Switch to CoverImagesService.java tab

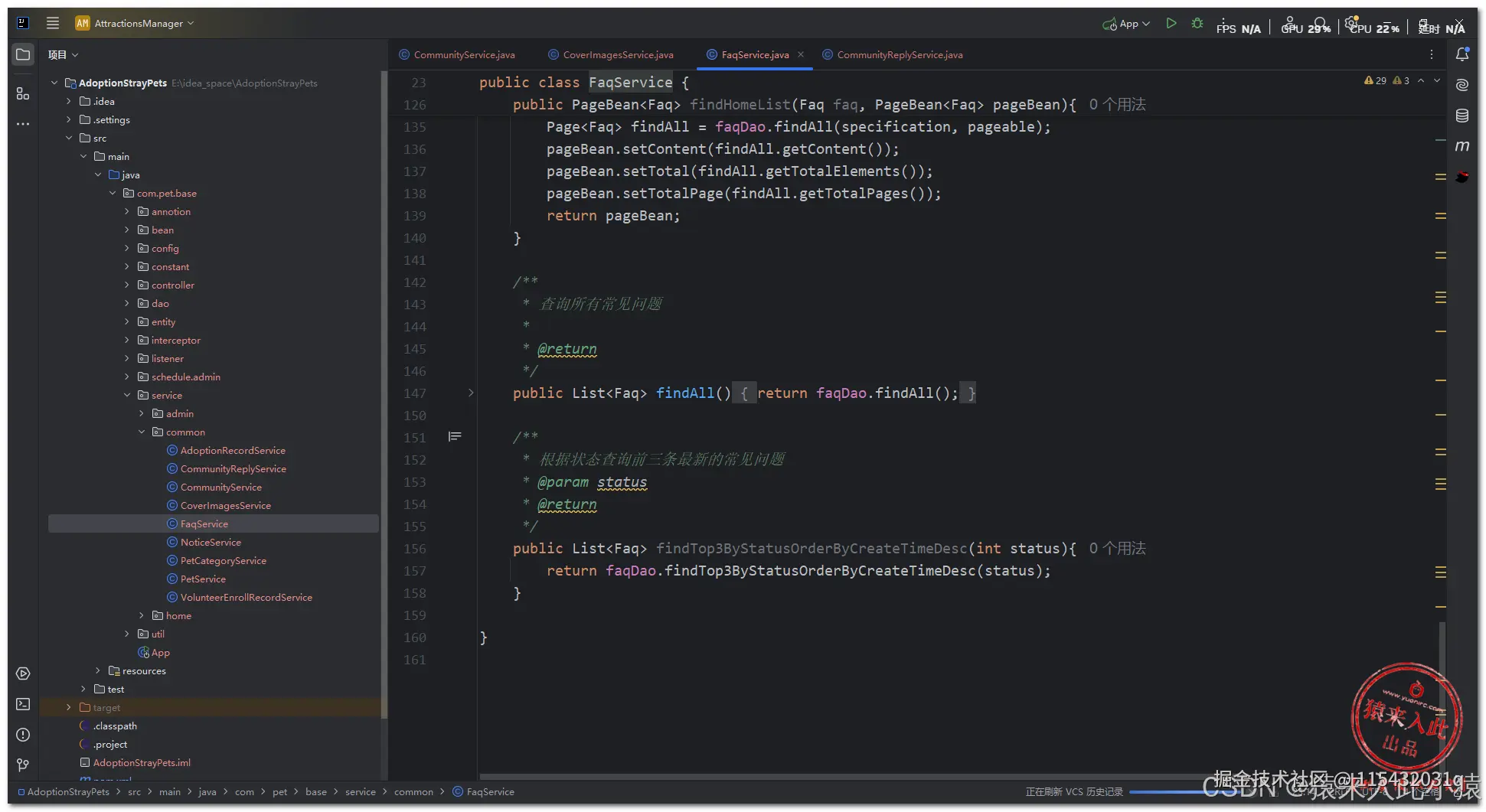pyautogui.click(x=611, y=55)
